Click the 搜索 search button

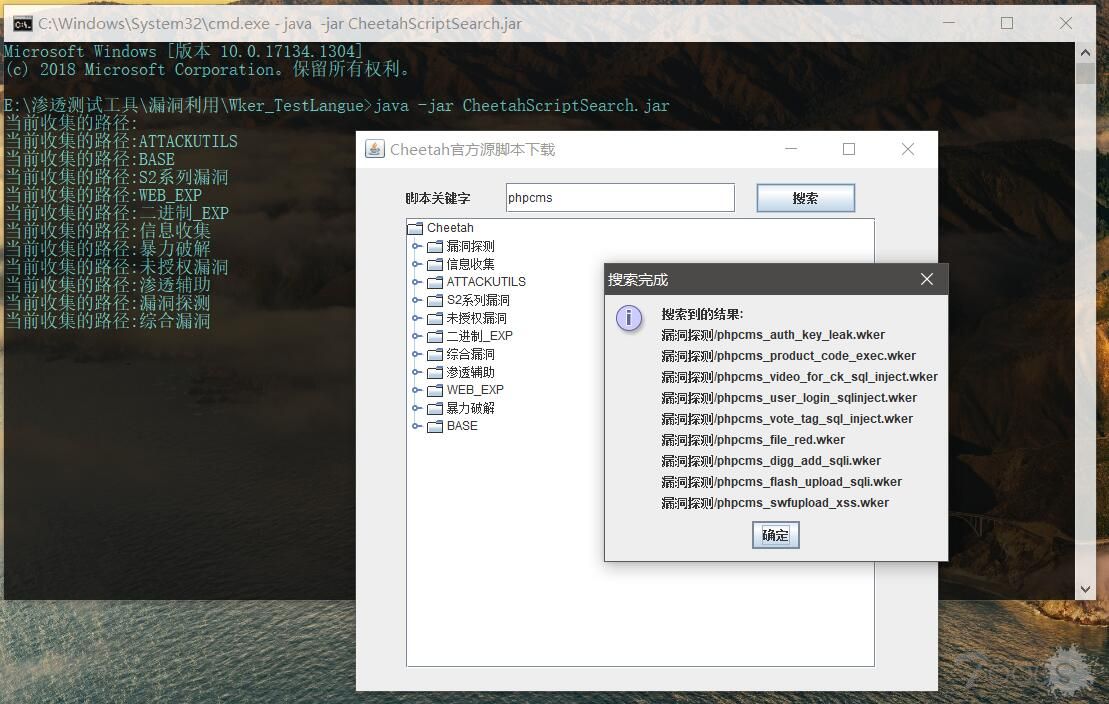805,198
